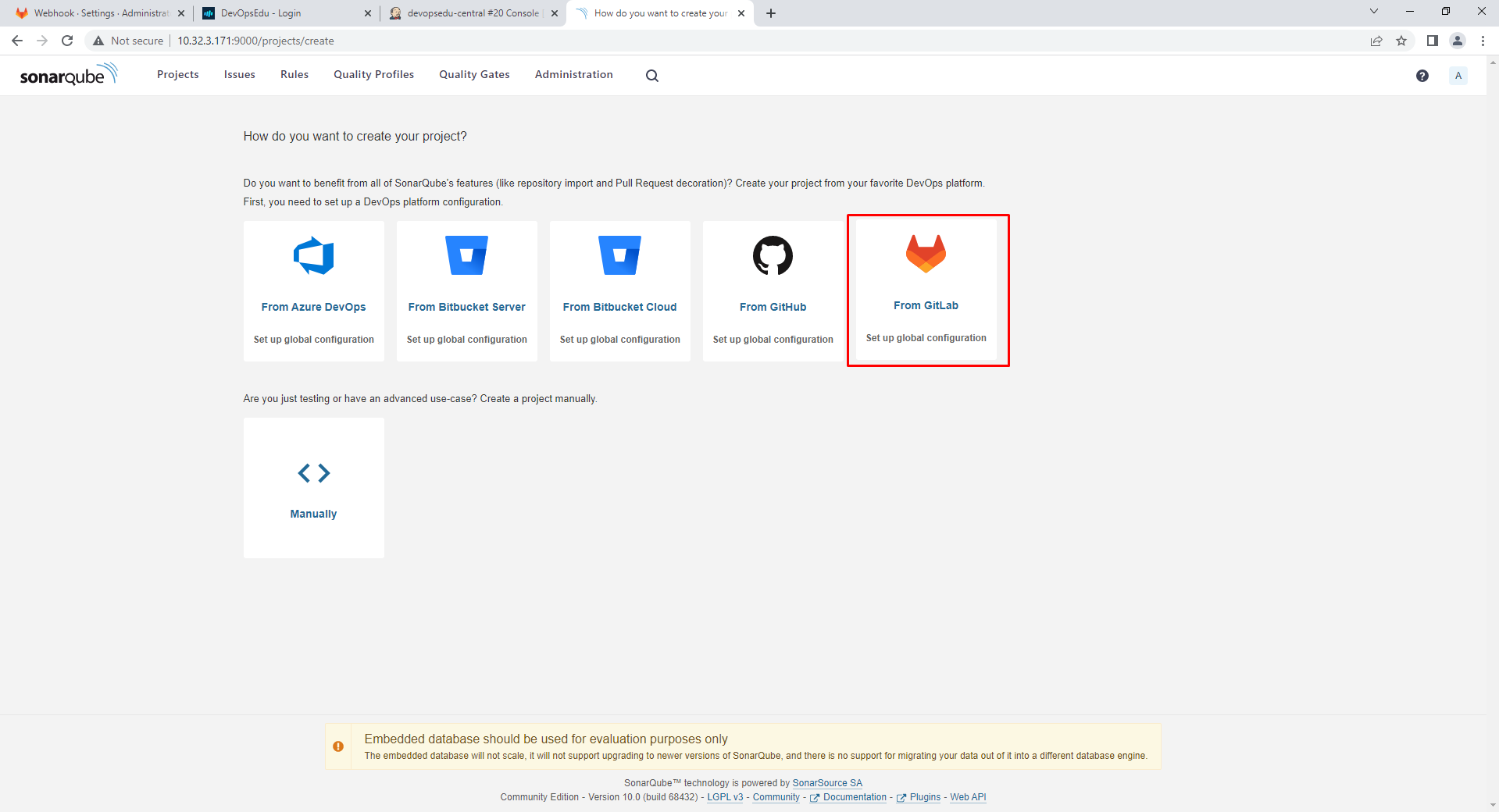This screenshot has height=812, width=1499.
Task: Choose Manually create project label
Action: (x=314, y=514)
